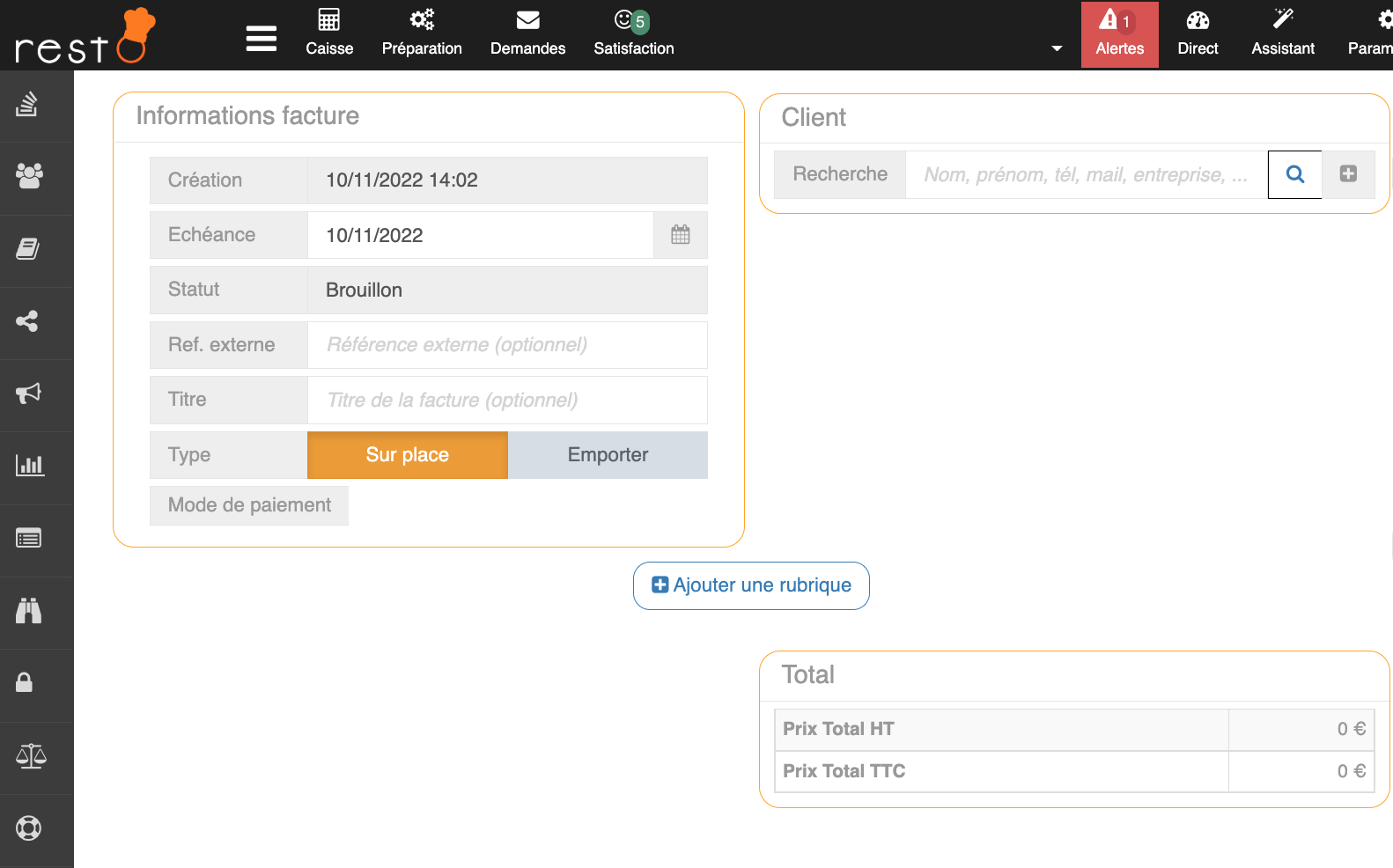Add new client with plus button
This screenshot has width=1393, height=868.
tap(1347, 174)
